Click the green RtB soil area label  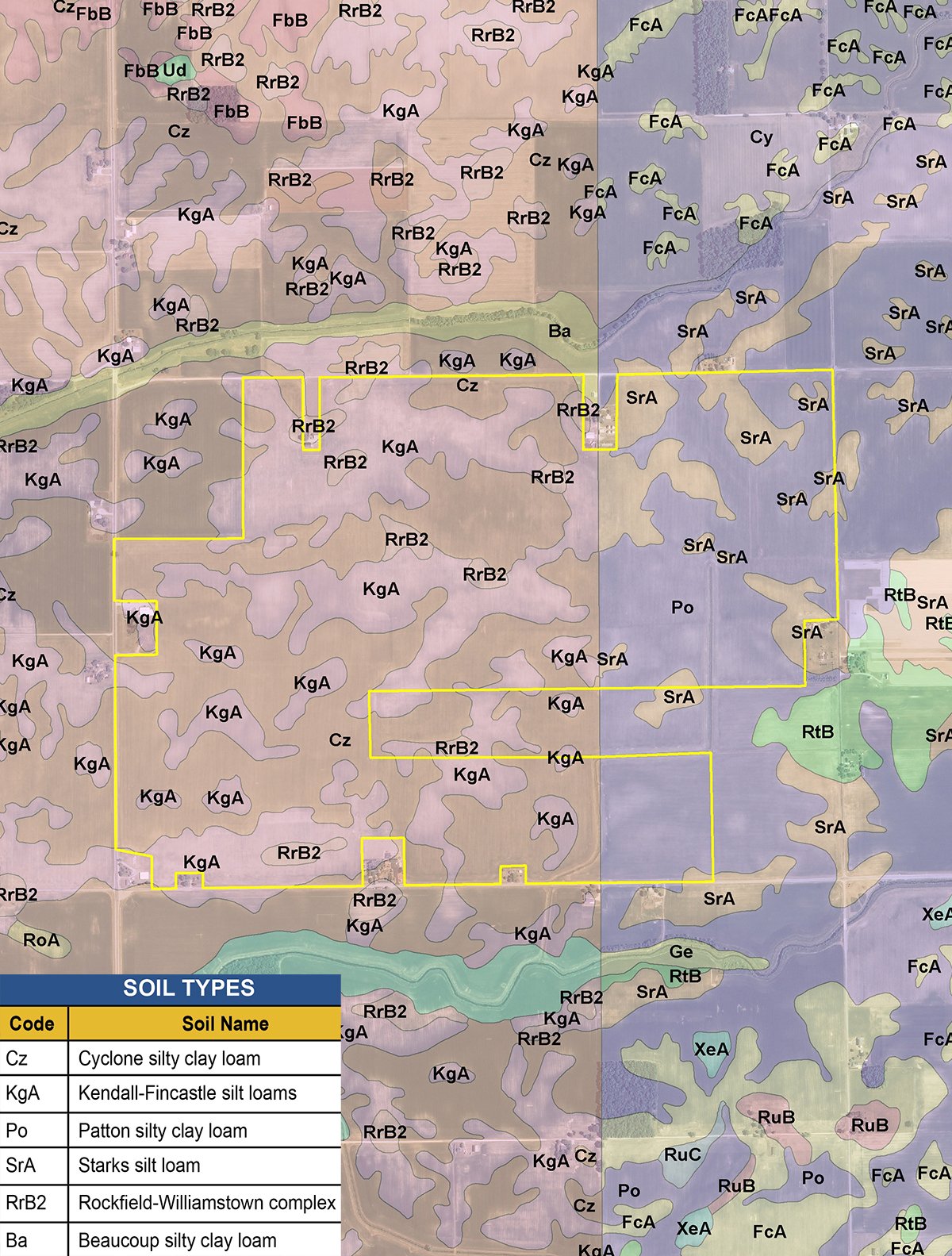point(817,732)
